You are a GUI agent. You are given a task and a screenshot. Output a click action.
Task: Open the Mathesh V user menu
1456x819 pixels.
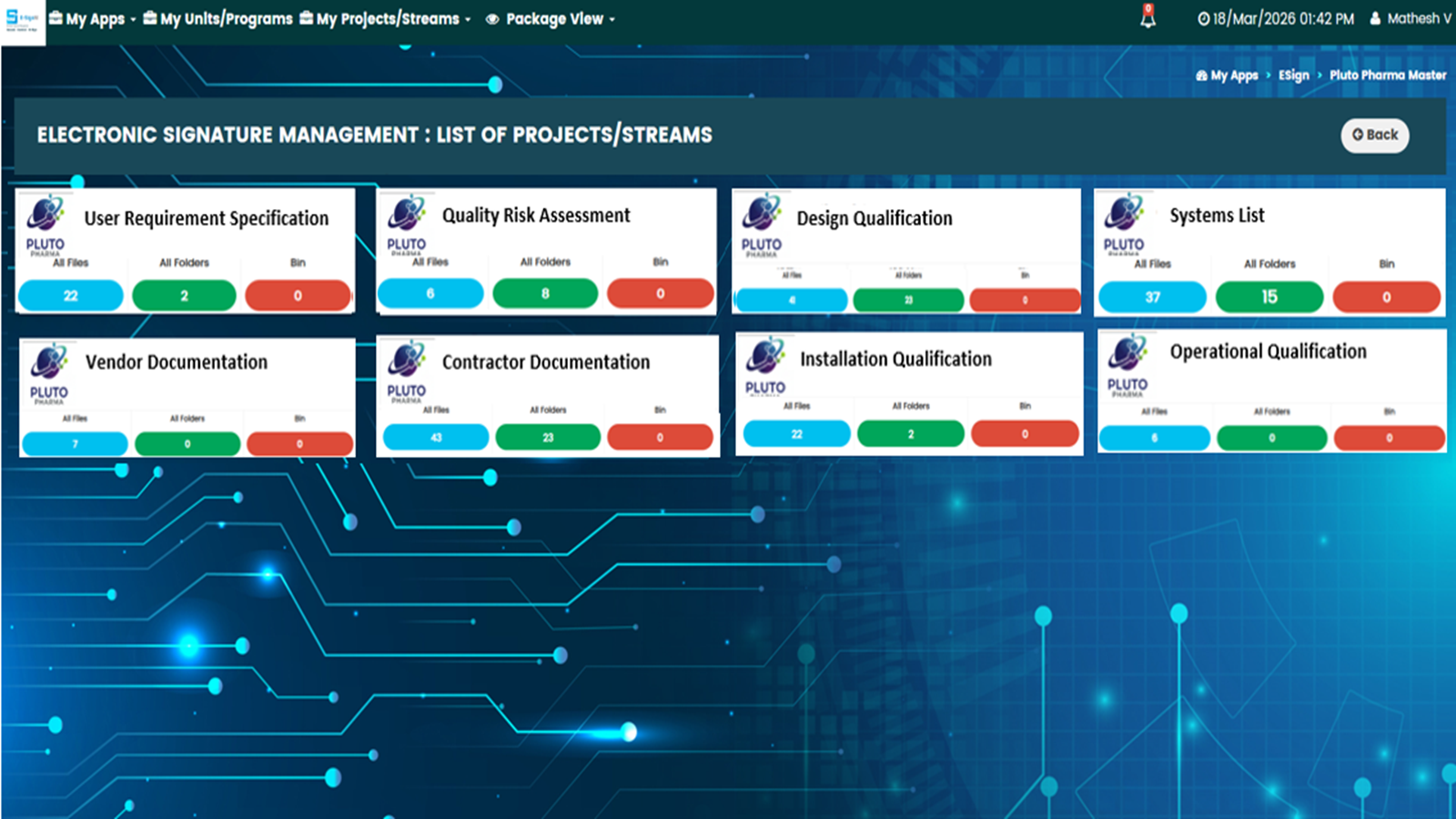1410,18
